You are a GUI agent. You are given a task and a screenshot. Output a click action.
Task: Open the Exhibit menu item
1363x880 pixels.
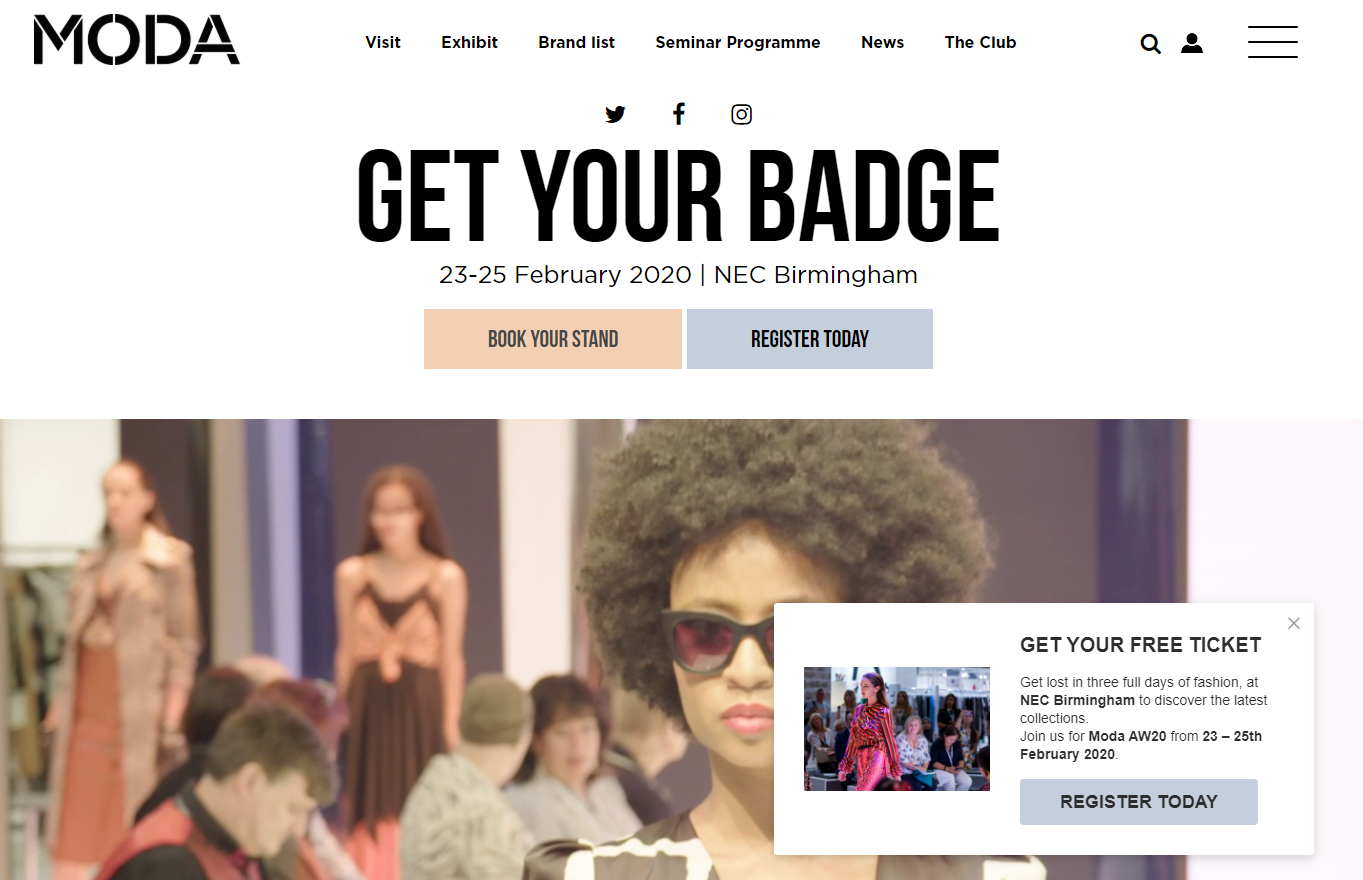click(470, 42)
